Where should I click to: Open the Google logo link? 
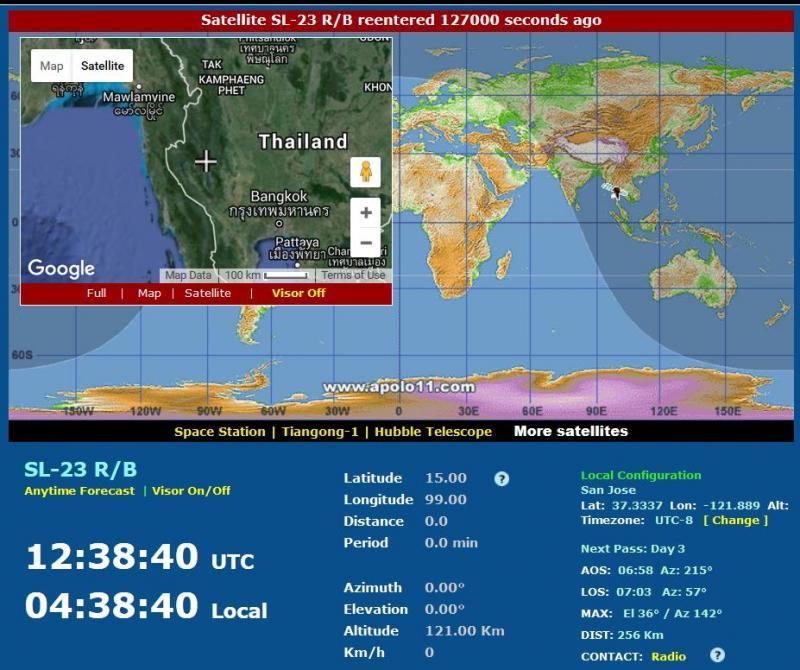click(x=61, y=268)
